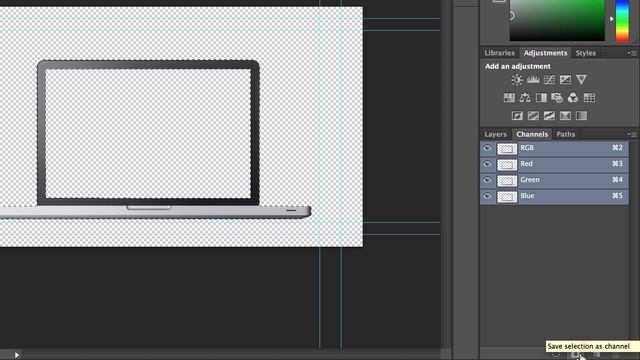
Task: Toggle visibility of the Blue channel
Action: coord(487,196)
